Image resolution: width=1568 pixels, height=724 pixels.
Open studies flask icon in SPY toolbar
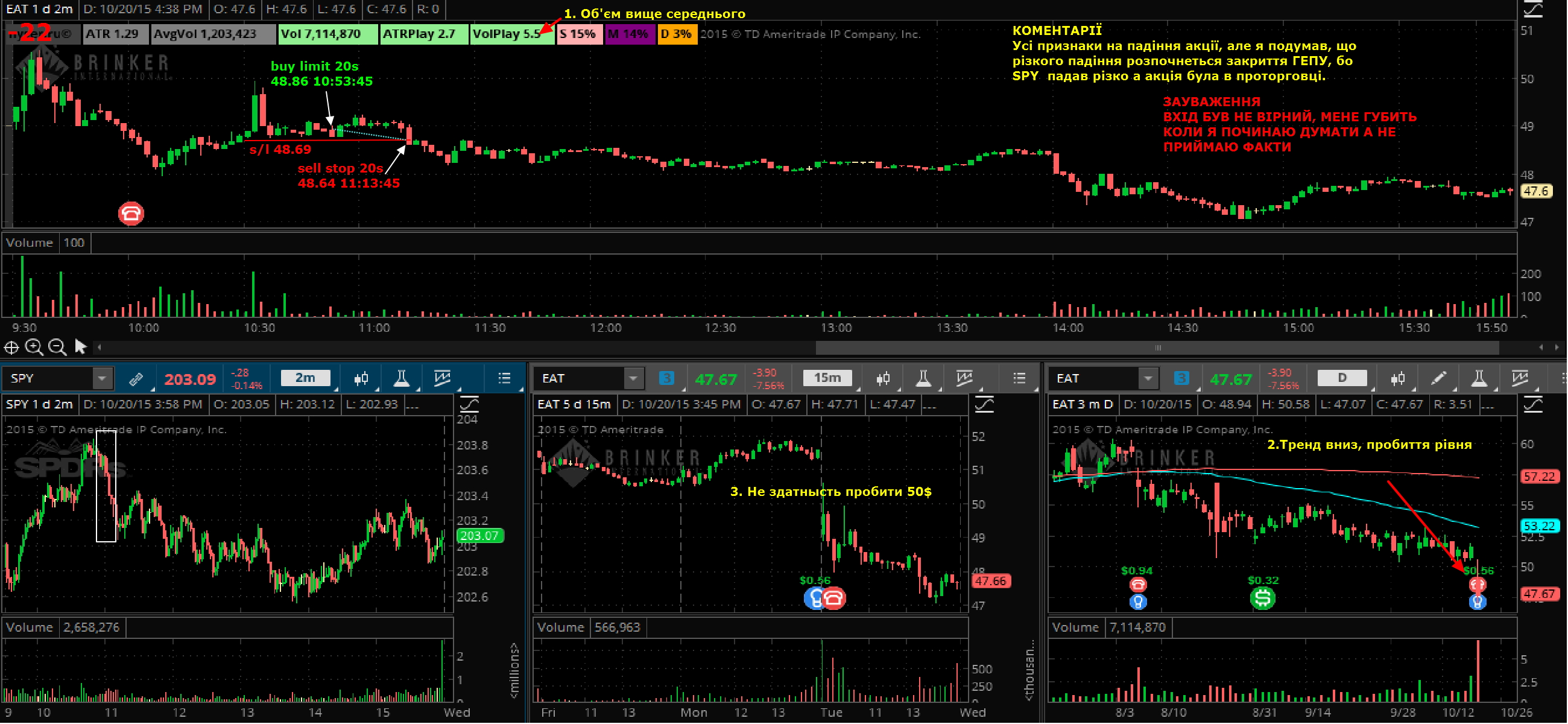coord(401,379)
